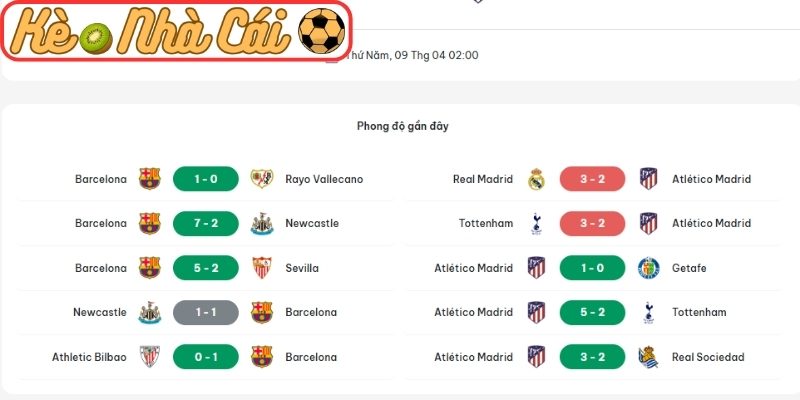This screenshot has width=800, height=400.
Task: Click the Sevilla club crest
Action: [x=261, y=268]
